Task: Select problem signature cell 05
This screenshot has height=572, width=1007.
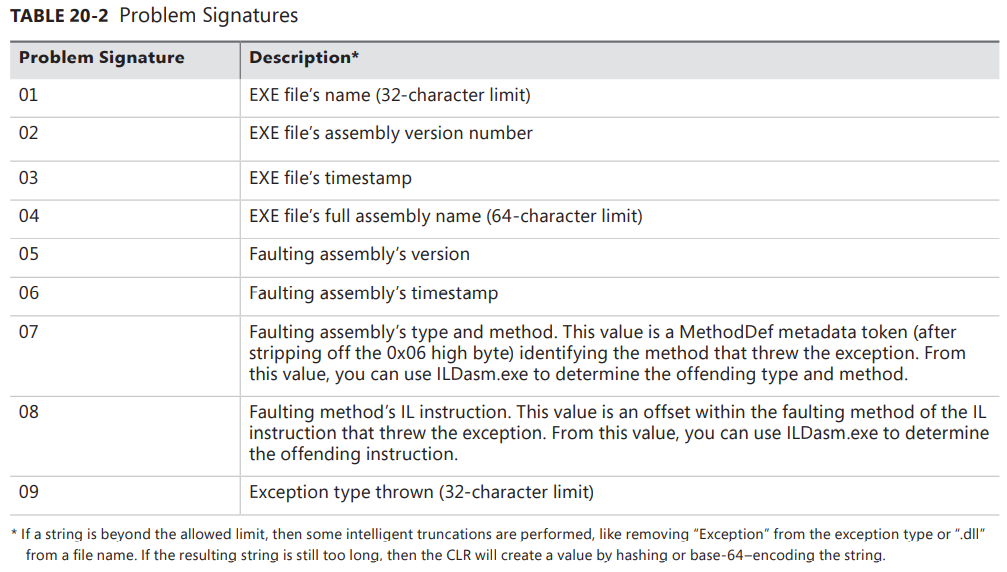Action: tap(29, 254)
